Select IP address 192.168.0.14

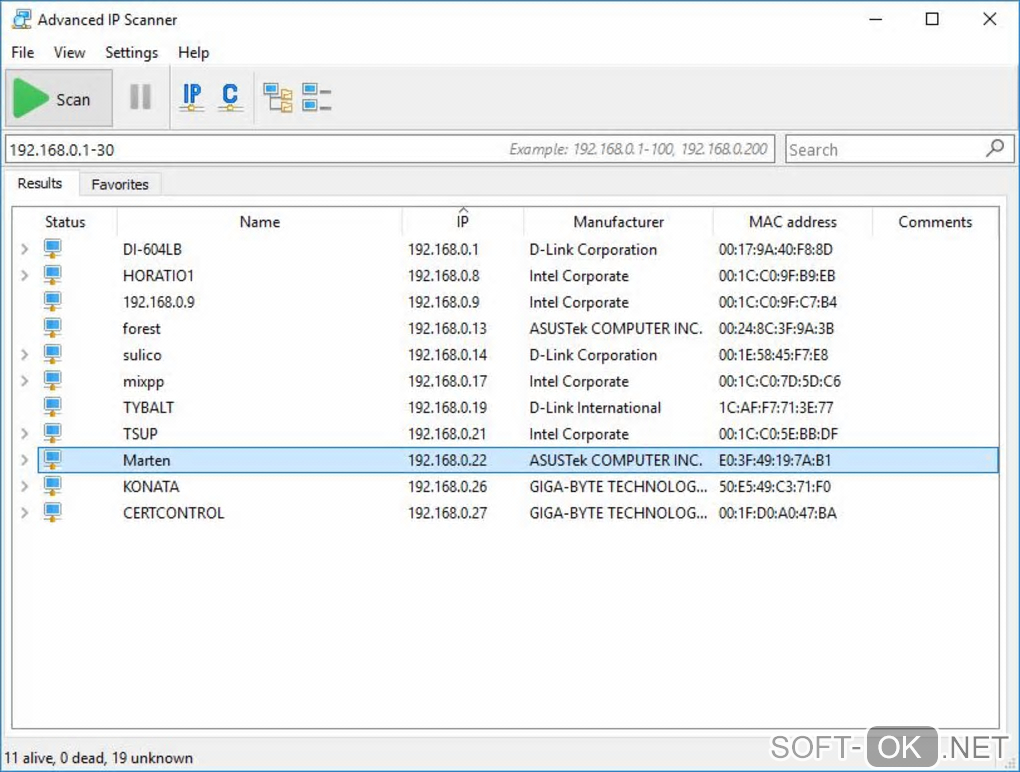[447, 355]
